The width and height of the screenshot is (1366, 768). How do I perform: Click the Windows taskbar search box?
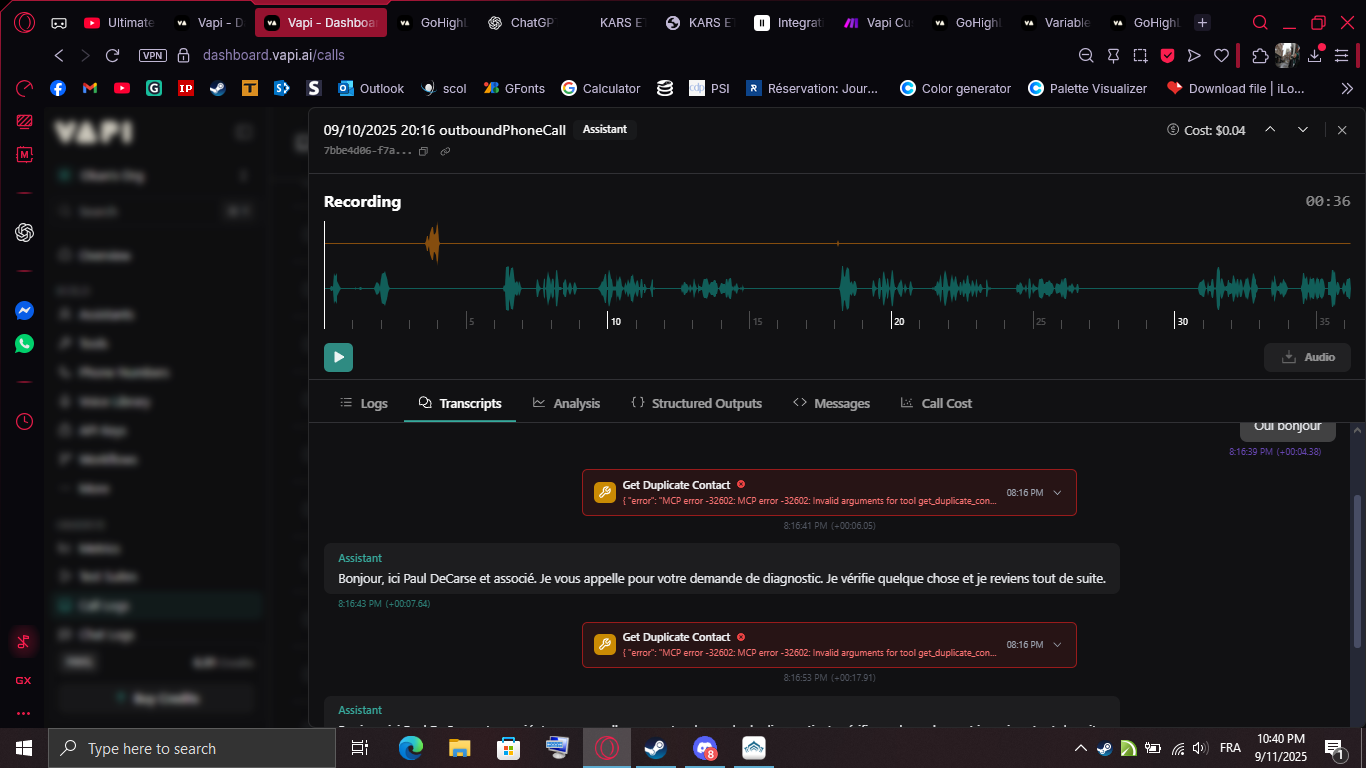[x=192, y=748]
